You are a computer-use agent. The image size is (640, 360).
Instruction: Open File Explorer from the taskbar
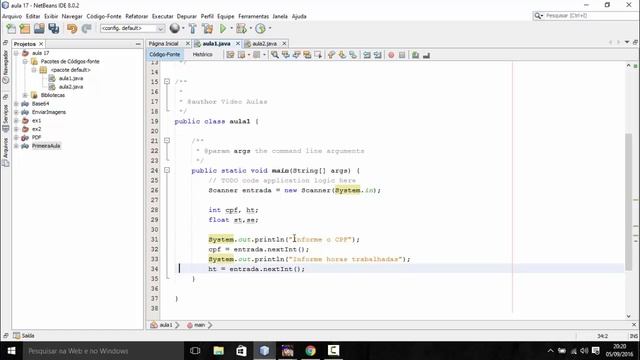(219, 351)
